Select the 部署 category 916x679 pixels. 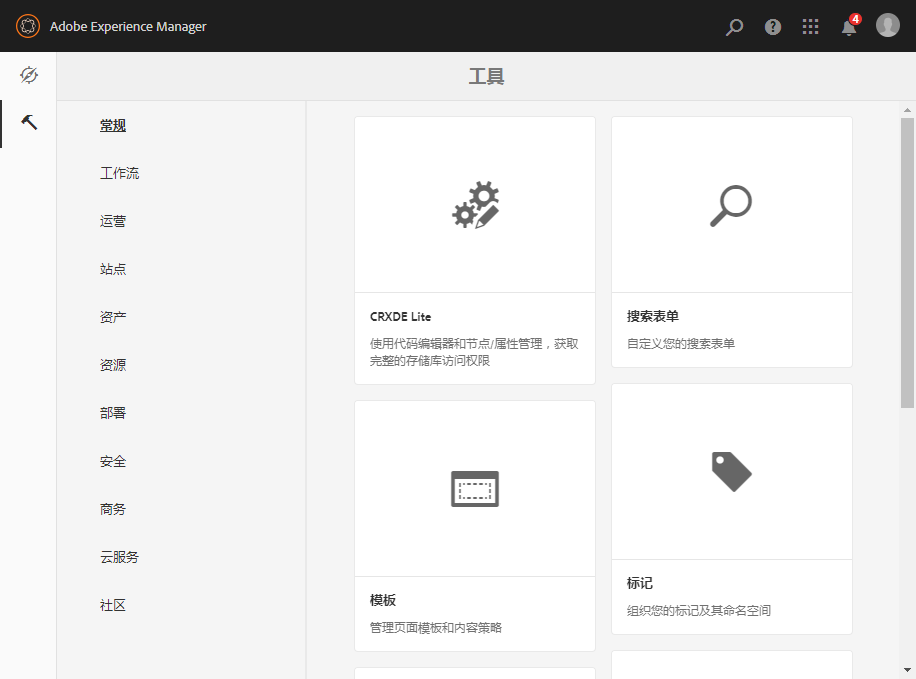tap(113, 413)
